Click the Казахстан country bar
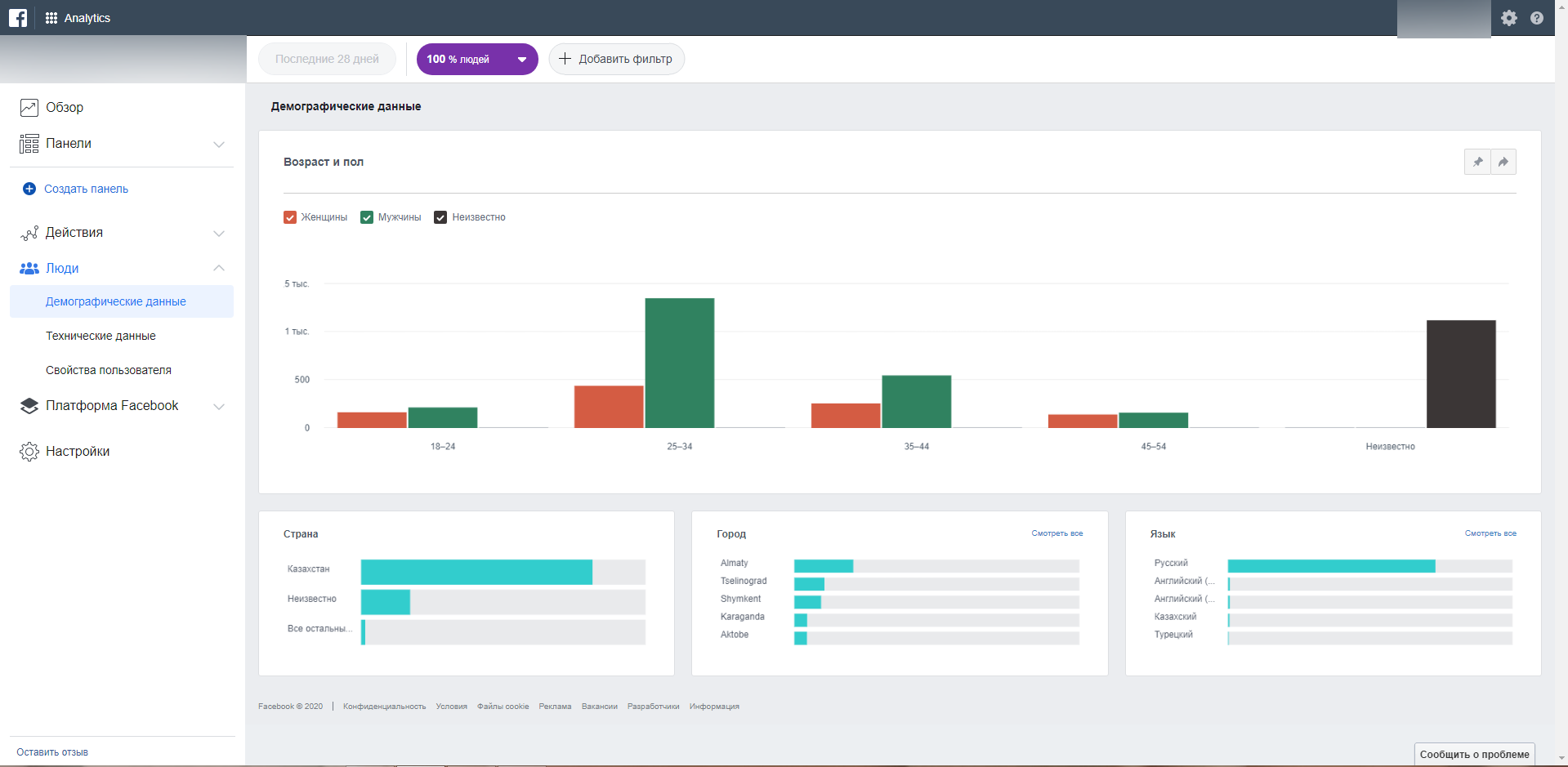This screenshot has width=1568, height=767. [x=476, y=572]
